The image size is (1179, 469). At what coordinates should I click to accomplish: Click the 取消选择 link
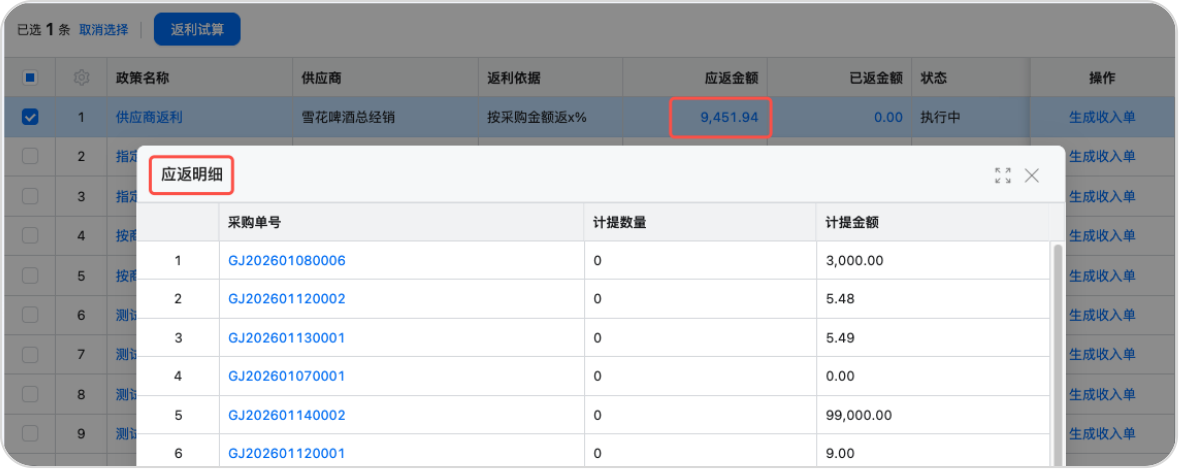tap(104, 30)
